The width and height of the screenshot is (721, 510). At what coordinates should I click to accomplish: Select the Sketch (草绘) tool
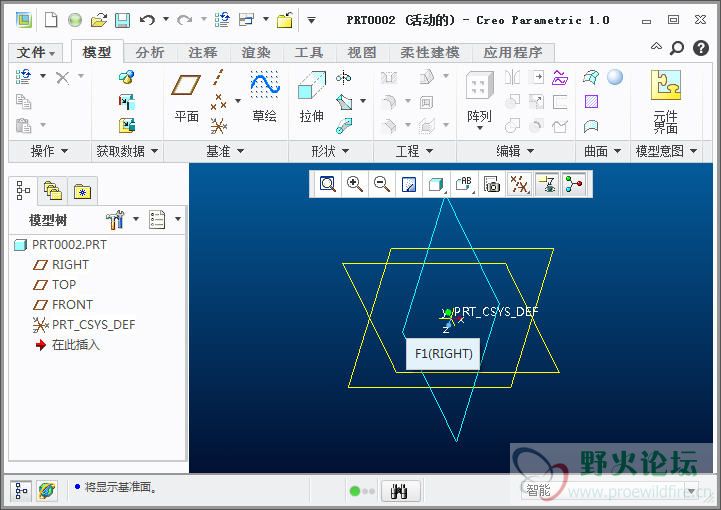pyautogui.click(x=264, y=97)
